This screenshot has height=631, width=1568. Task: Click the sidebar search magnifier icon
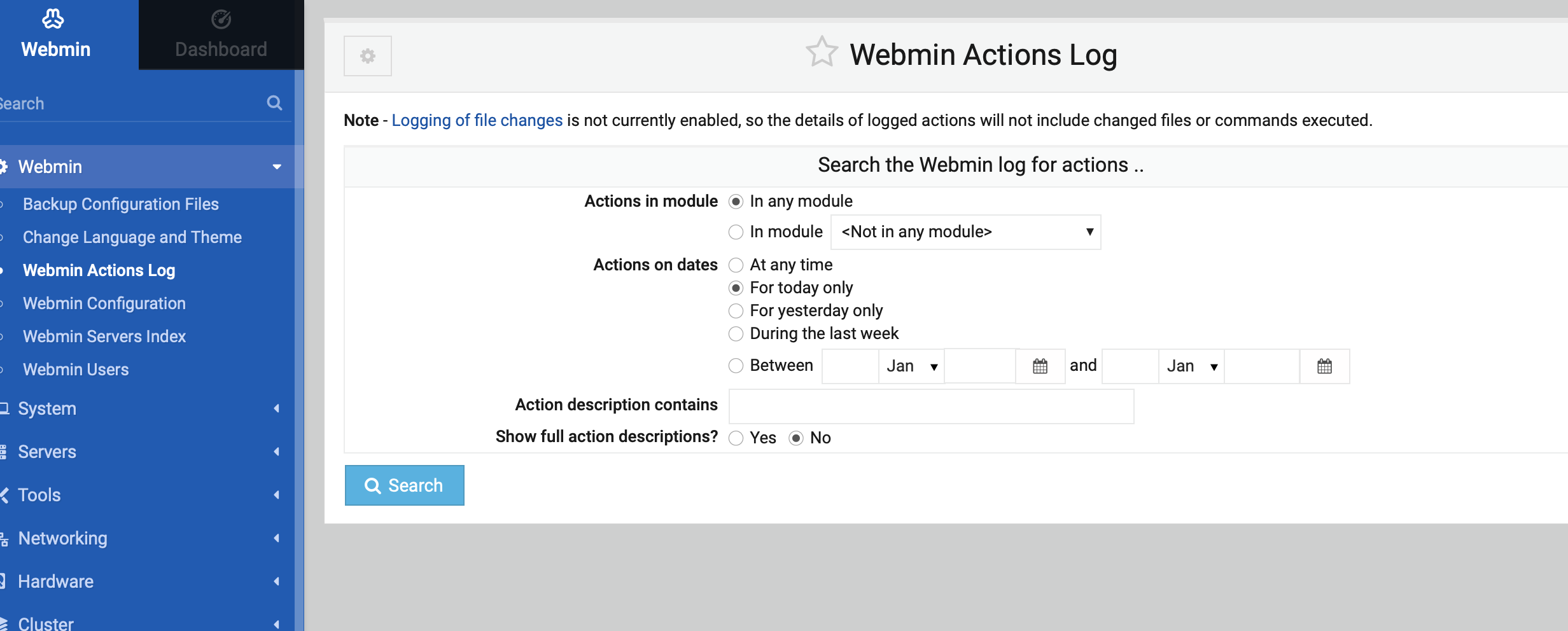[x=274, y=103]
